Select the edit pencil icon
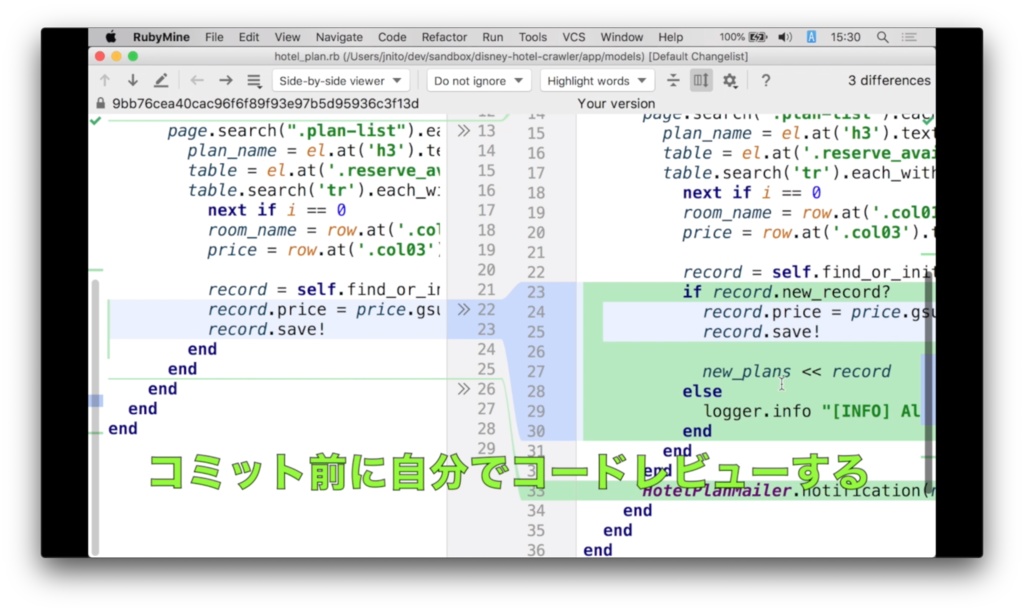 (161, 79)
